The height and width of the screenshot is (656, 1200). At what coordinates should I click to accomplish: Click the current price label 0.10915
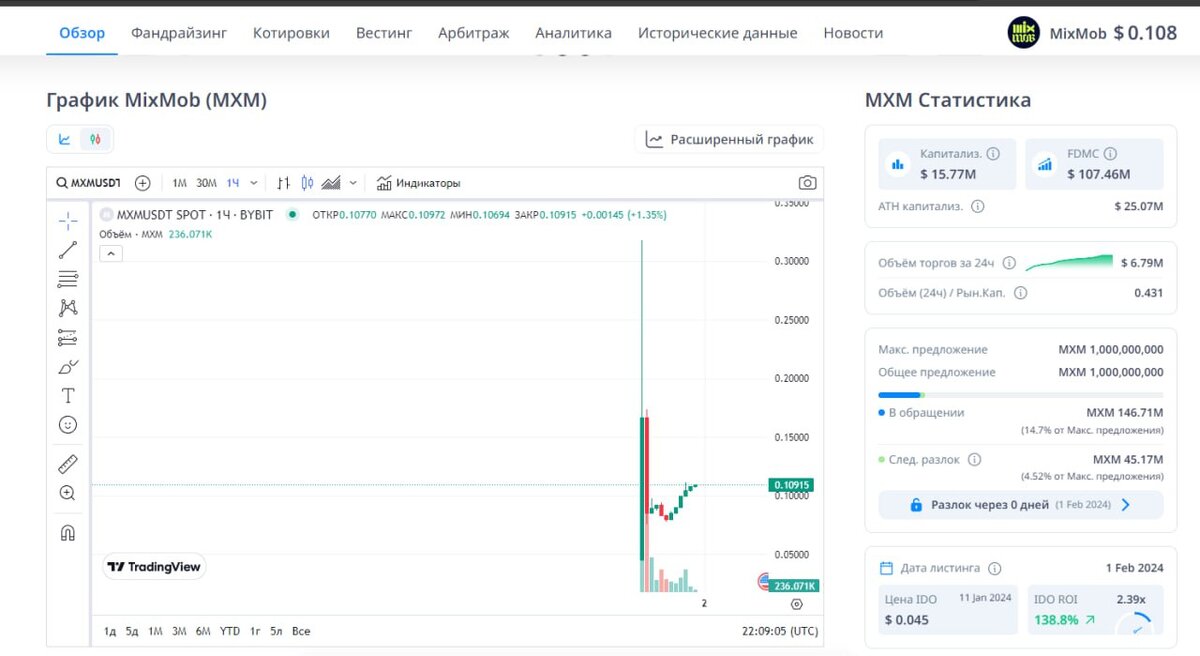point(792,485)
